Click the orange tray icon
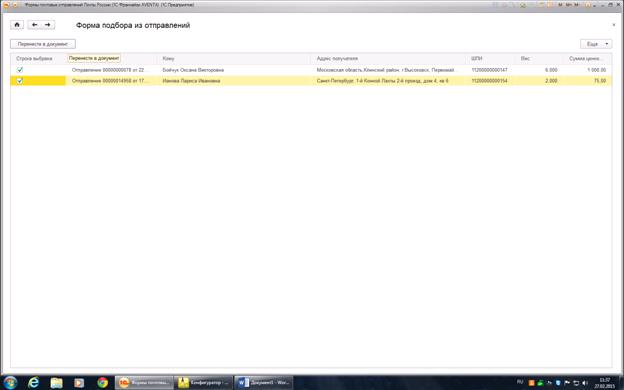Viewport: 624px width, 390px height. click(531, 383)
